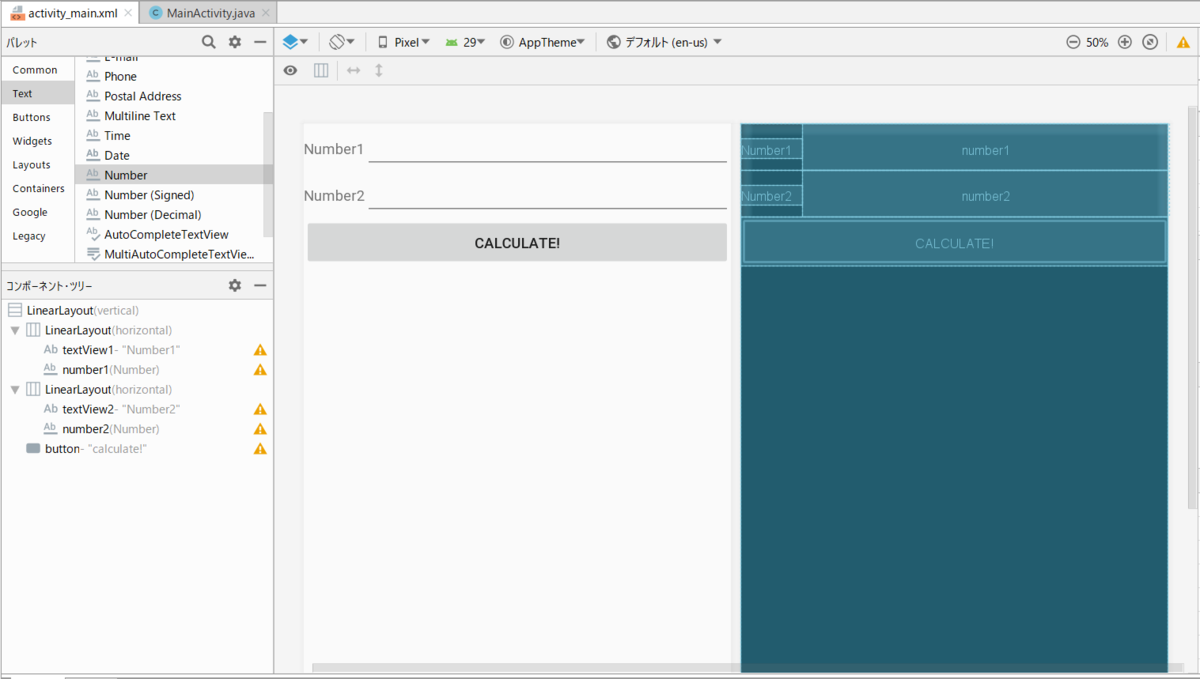Click the CALCULATE! button in design preview
The height and width of the screenshot is (679, 1200).
click(x=517, y=243)
